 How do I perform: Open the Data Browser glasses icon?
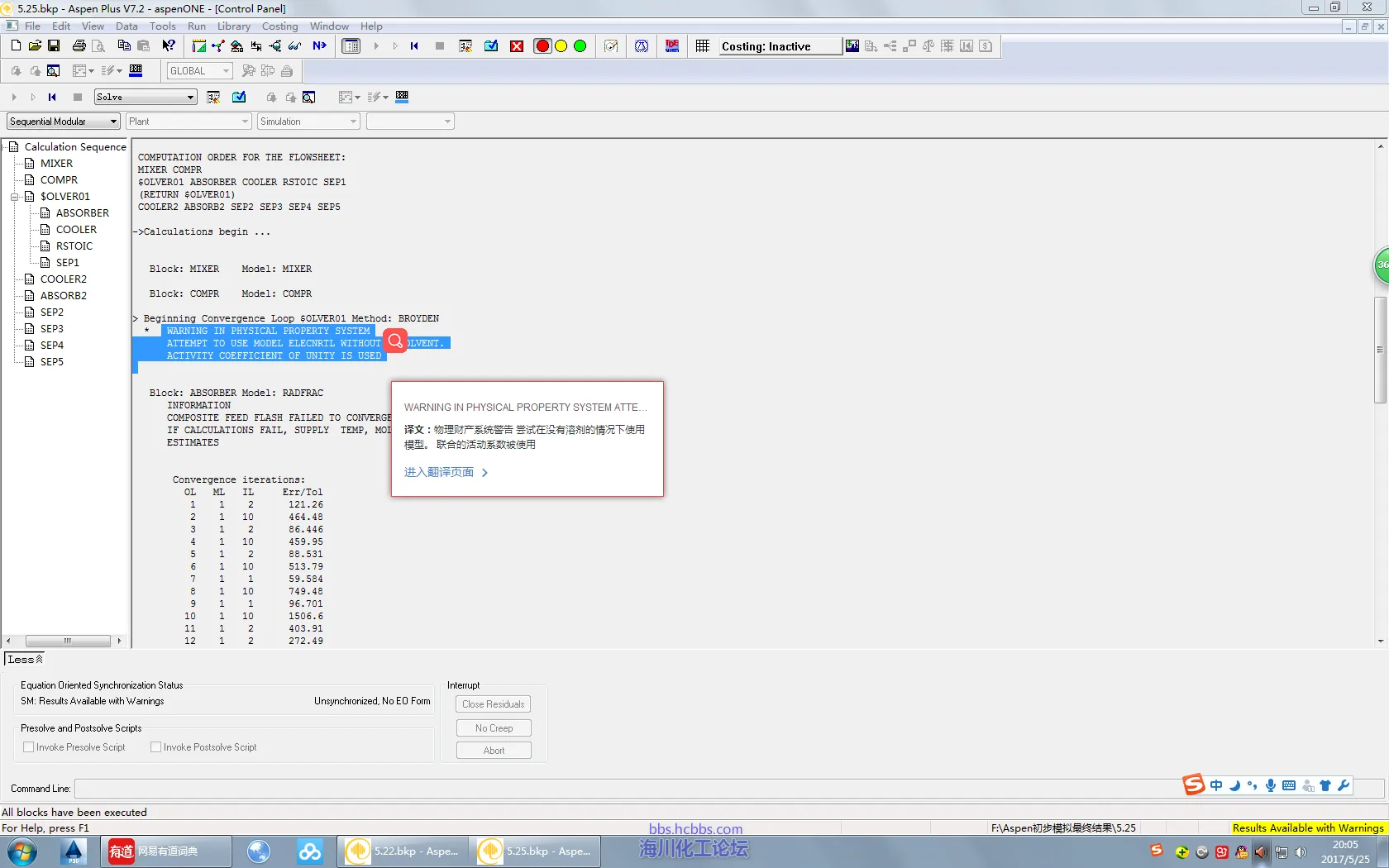pyautogui.click(x=294, y=46)
